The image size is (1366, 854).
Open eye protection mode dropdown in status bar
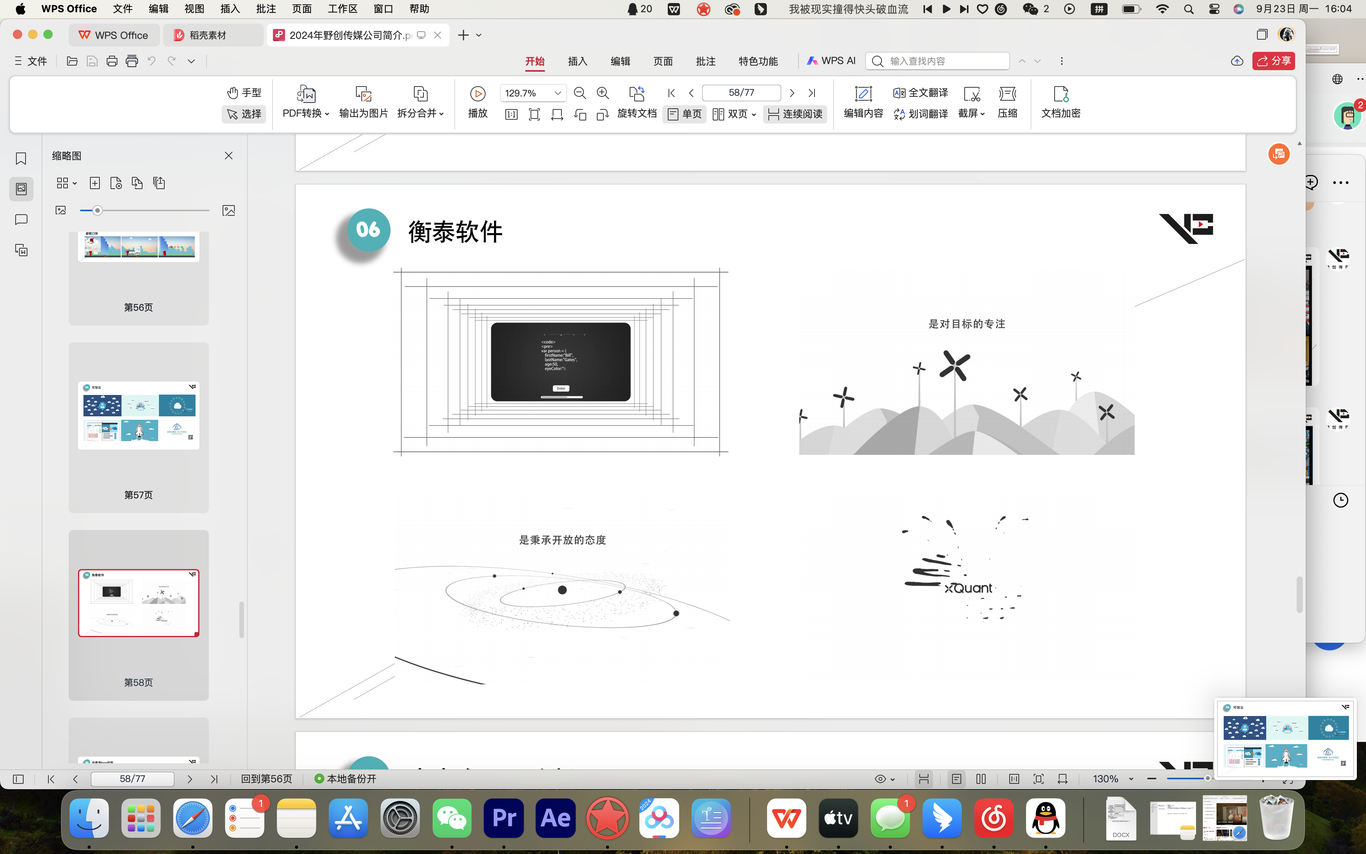click(884, 779)
